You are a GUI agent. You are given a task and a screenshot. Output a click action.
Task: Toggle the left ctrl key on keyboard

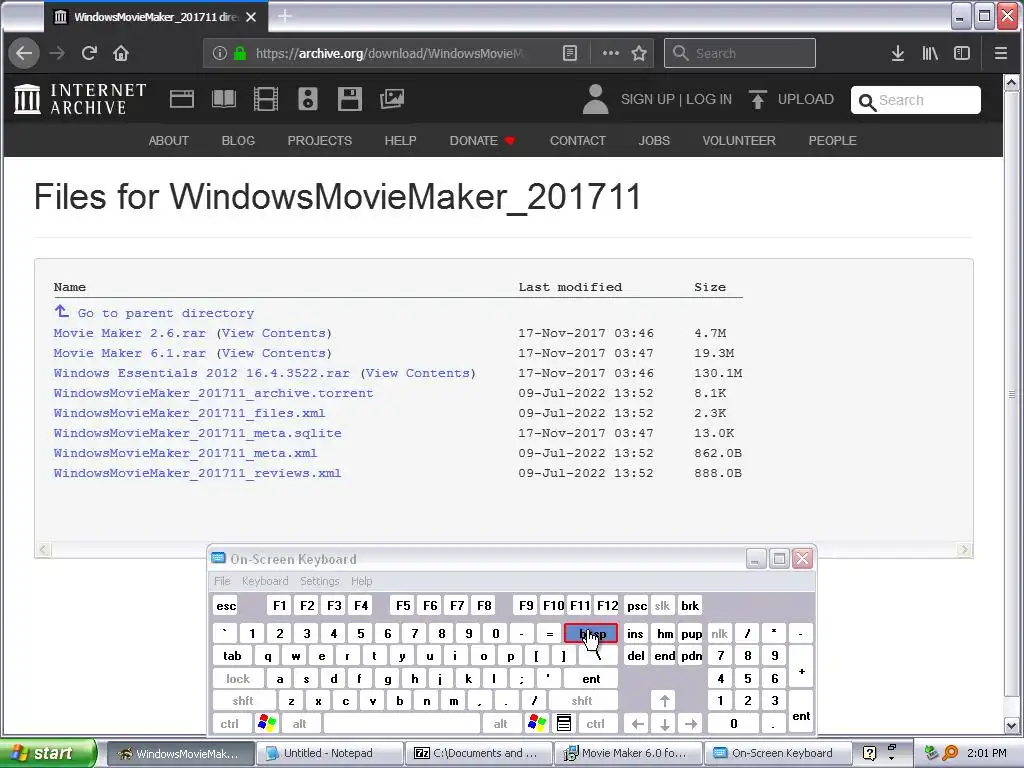click(x=230, y=723)
